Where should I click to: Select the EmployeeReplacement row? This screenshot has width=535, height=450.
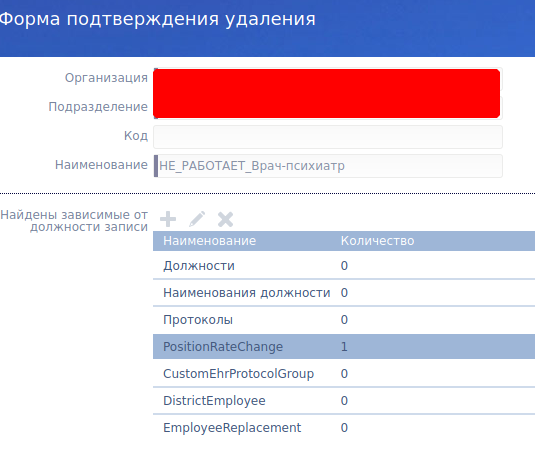(344, 427)
